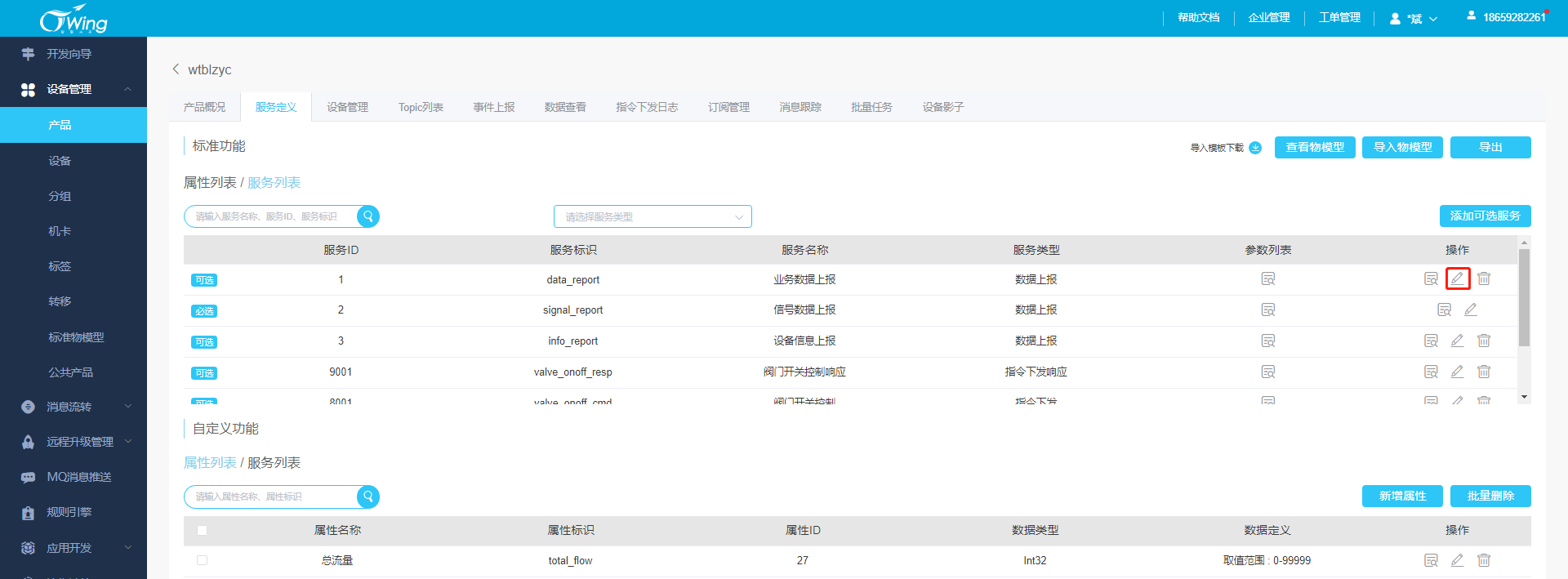Open 工单管理 in the header

click(1339, 18)
